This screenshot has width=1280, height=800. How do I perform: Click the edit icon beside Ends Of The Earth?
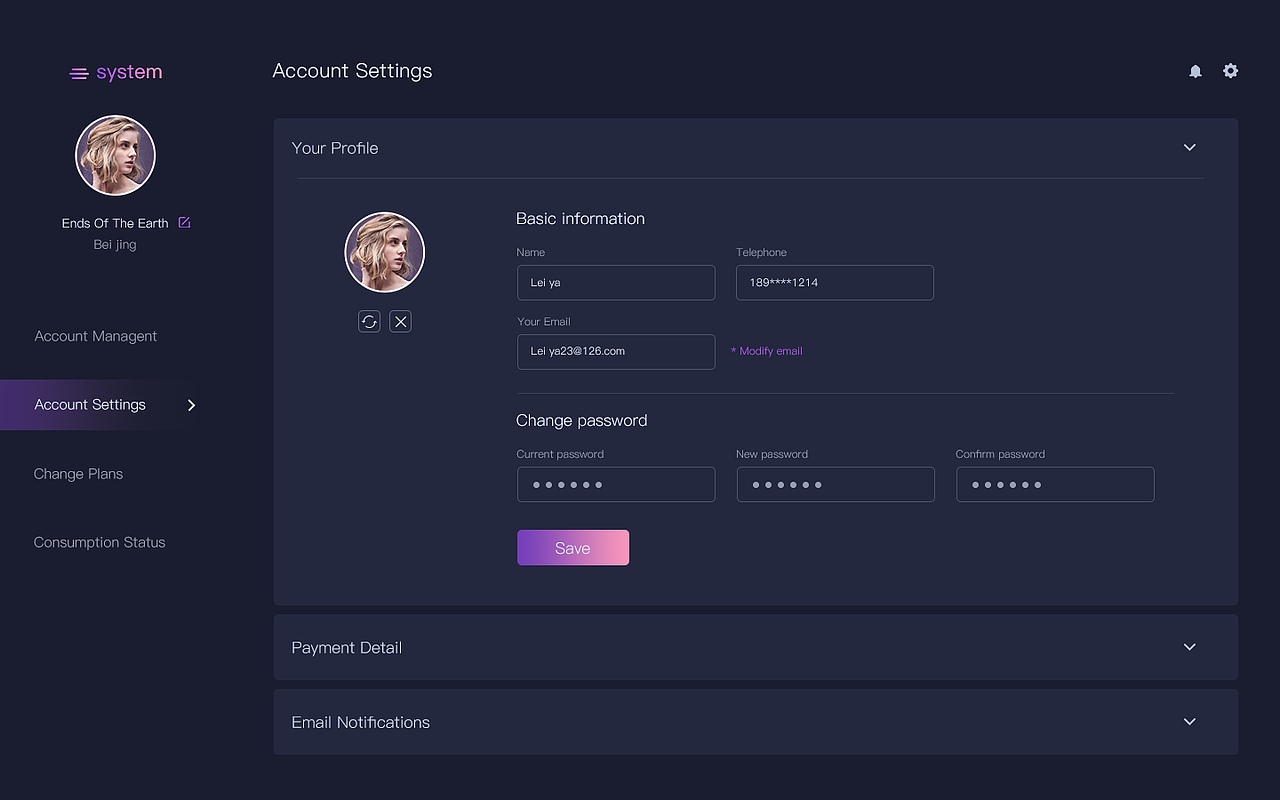tap(184, 222)
